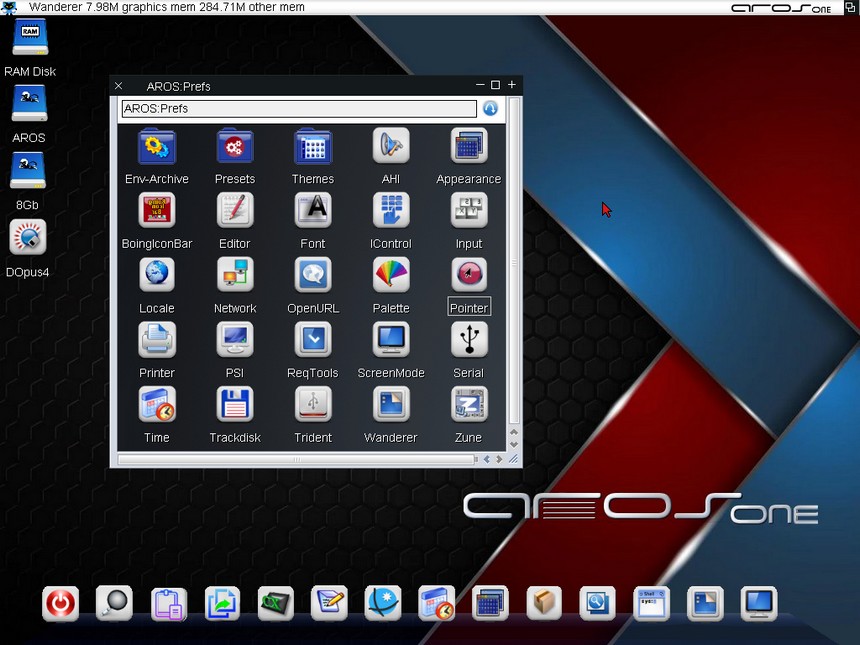Click the parent directory button beside path
This screenshot has width=860, height=645.
(490, 109)
